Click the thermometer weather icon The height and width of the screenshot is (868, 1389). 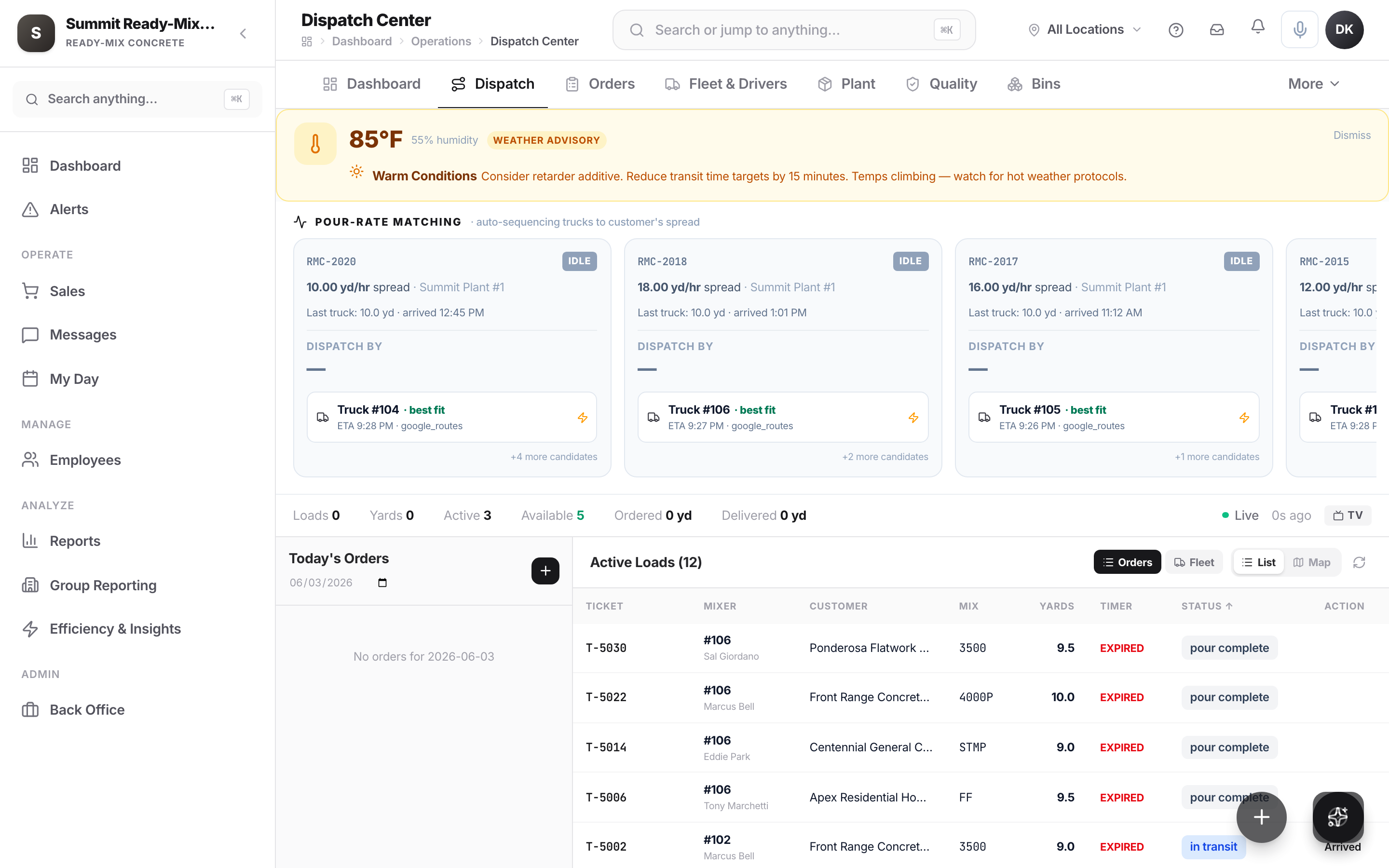click(x=315, y=144)
